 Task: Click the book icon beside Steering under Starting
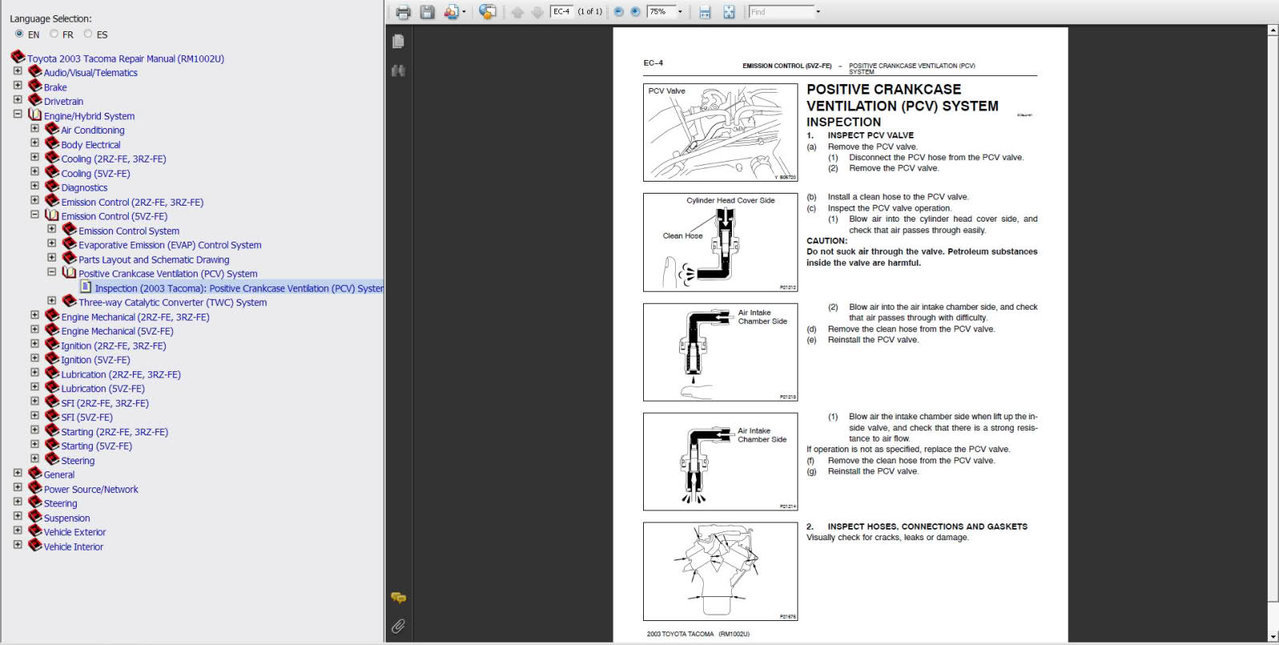point(52,460)
